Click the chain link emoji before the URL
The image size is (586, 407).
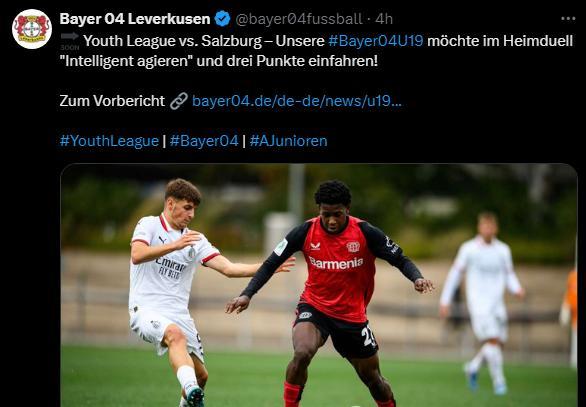[x=179, y=101]
